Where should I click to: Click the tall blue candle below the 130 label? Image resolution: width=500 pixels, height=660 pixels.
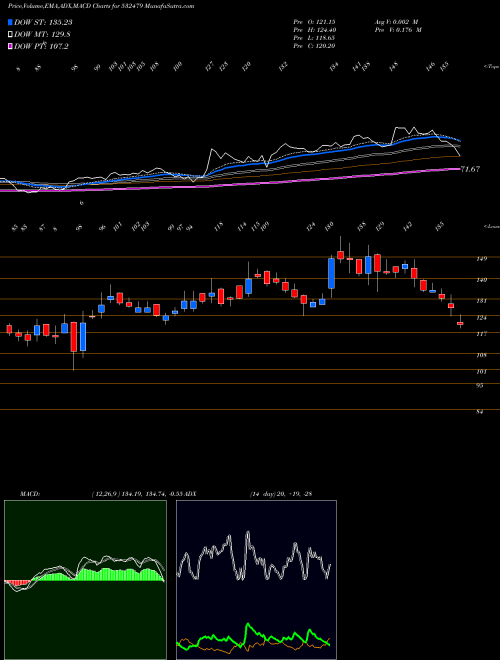332,273
